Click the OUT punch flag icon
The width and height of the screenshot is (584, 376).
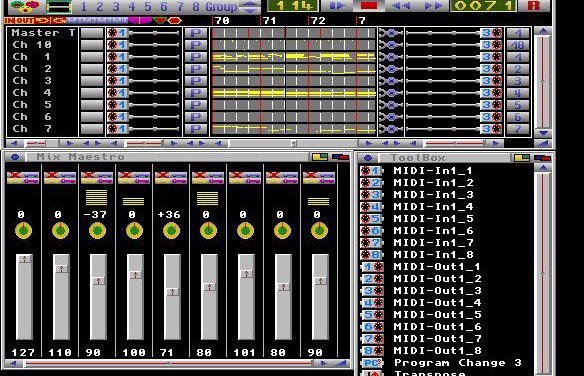[24, 20]
